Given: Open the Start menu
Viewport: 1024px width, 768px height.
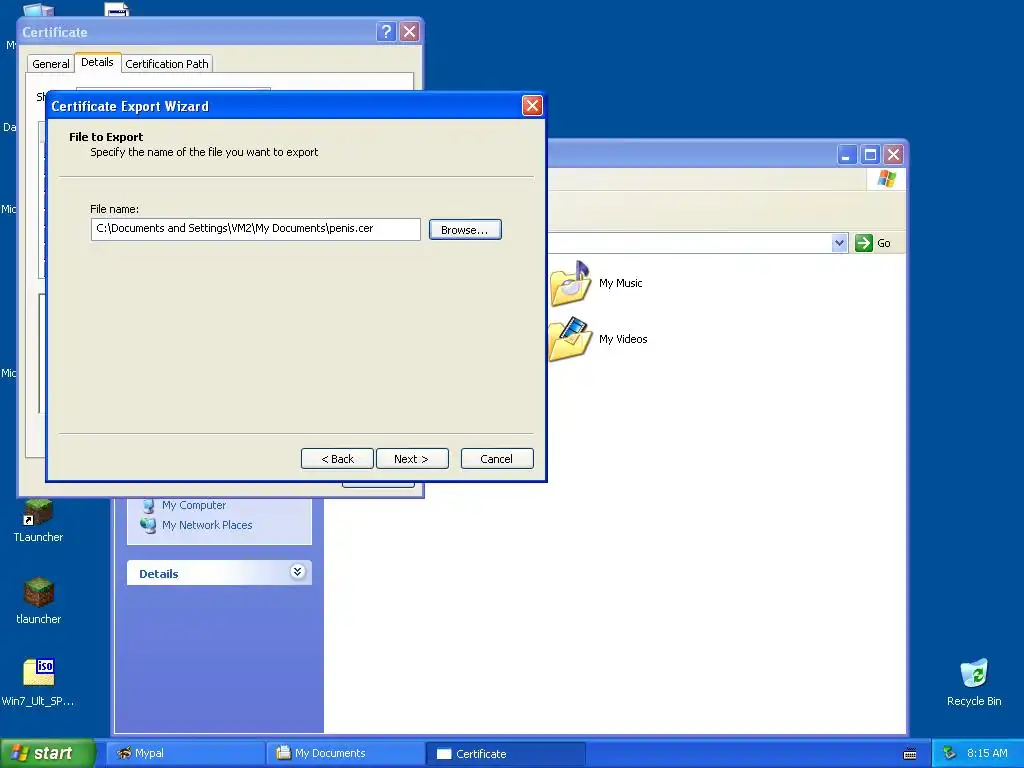Looking at the screenshot, I should coord(47,753).
